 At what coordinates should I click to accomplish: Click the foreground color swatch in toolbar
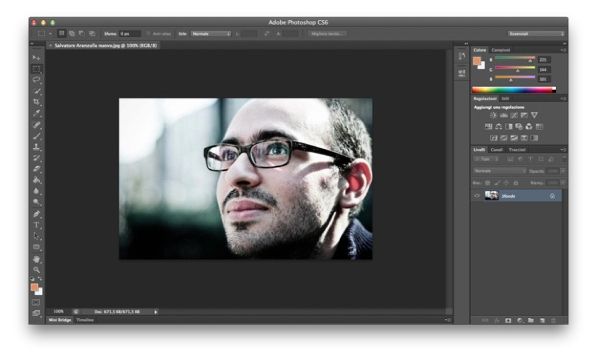coord(34,287)
